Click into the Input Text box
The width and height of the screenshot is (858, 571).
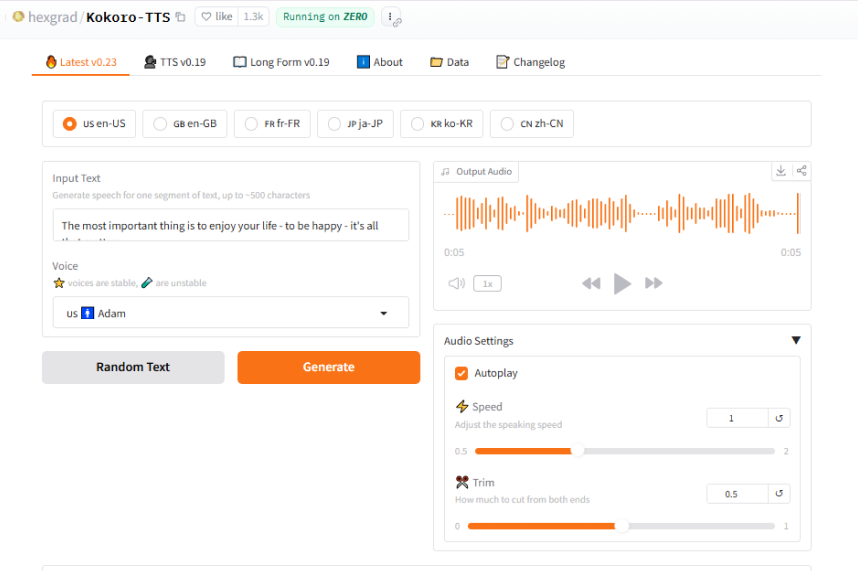(x=230, y=225)
